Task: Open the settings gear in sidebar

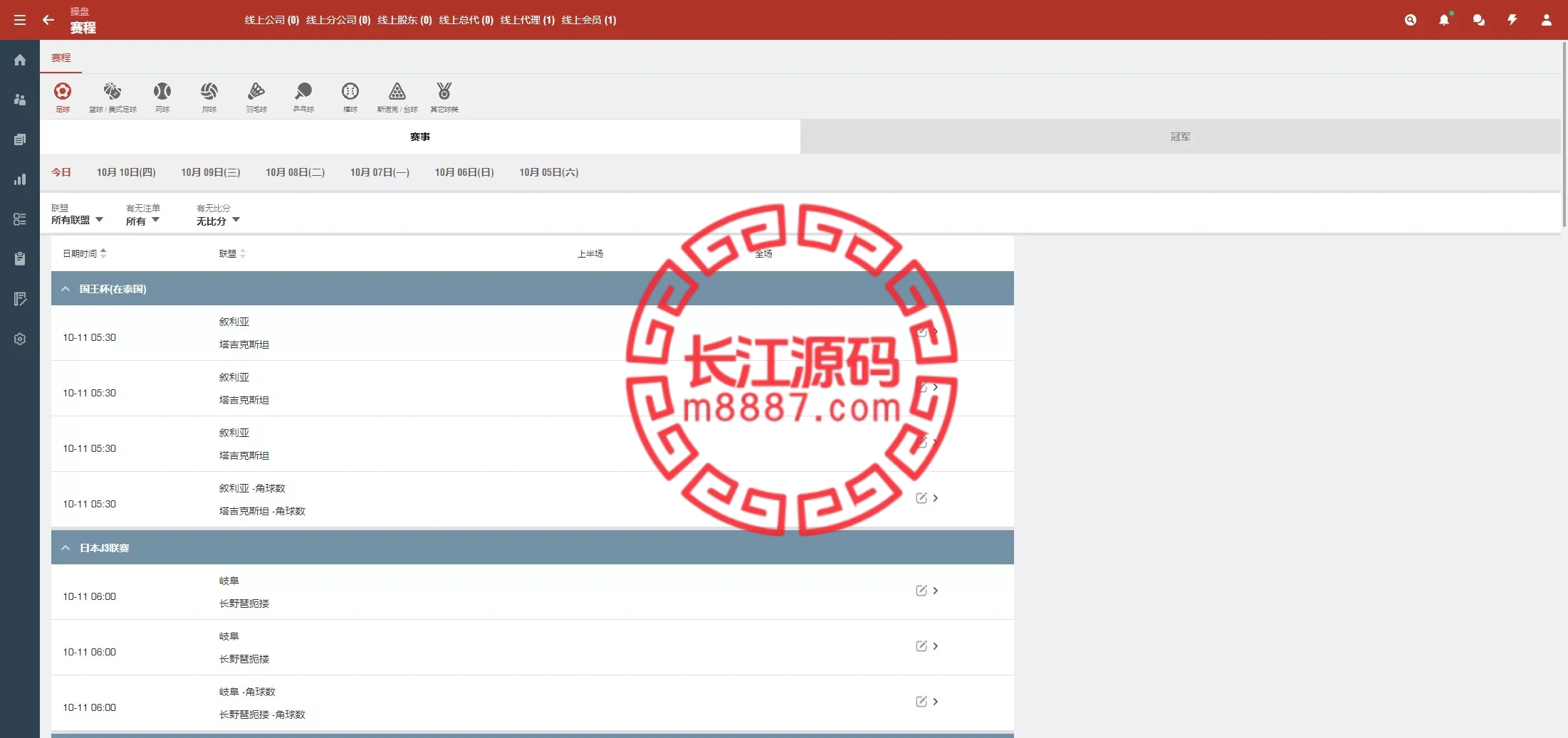Action: click(x=20, y=339)
